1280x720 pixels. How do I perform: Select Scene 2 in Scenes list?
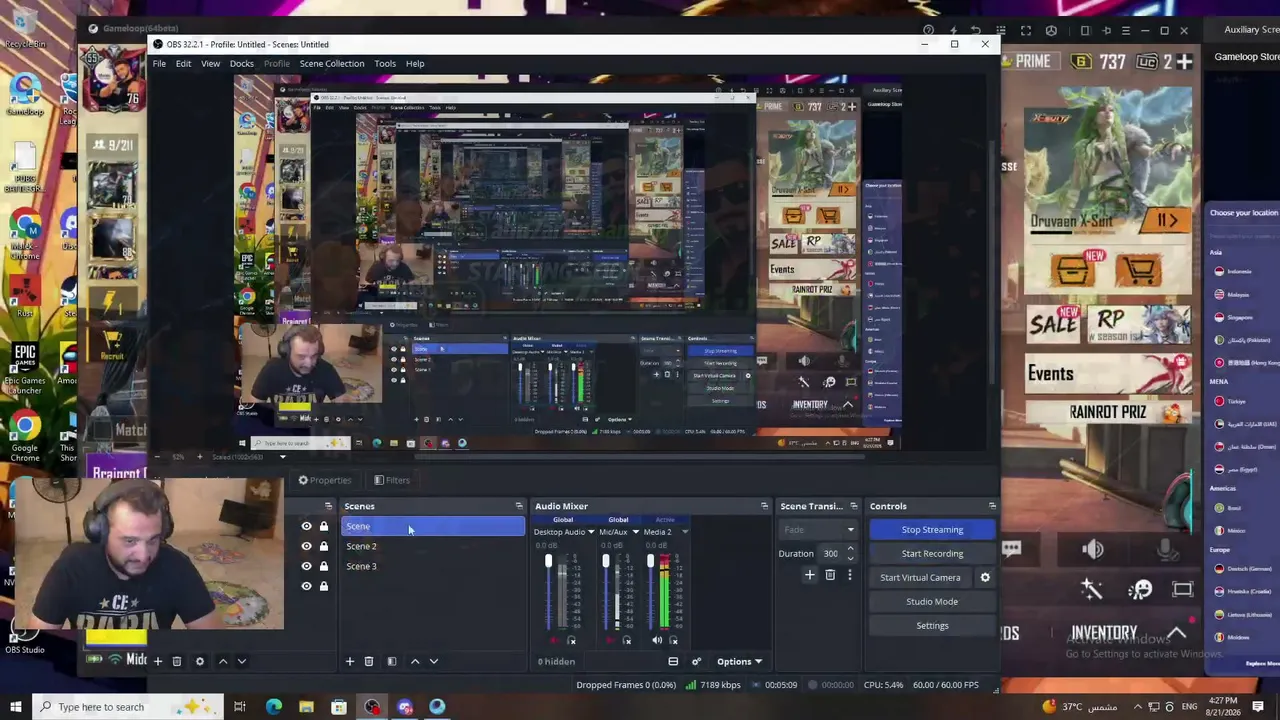[433, 547]
